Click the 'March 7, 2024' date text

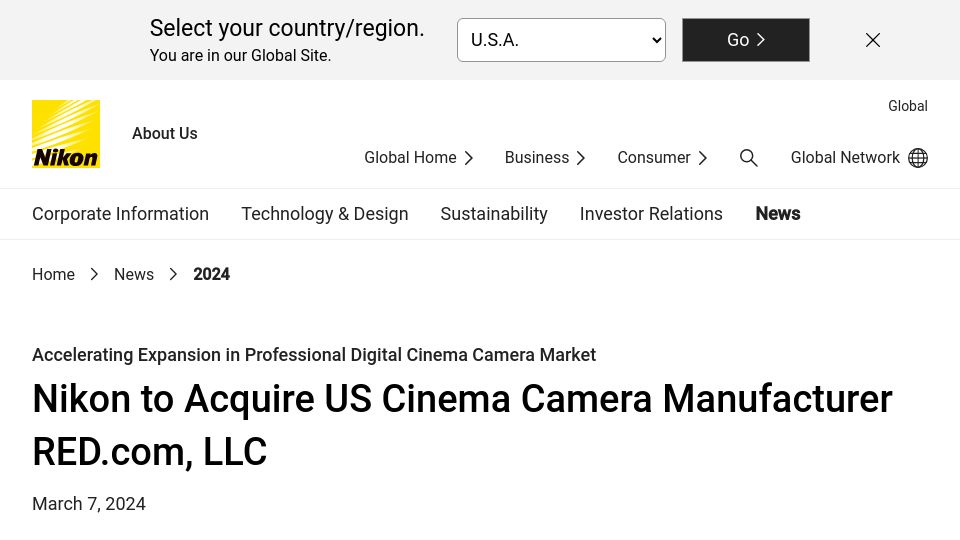(89, 504)
